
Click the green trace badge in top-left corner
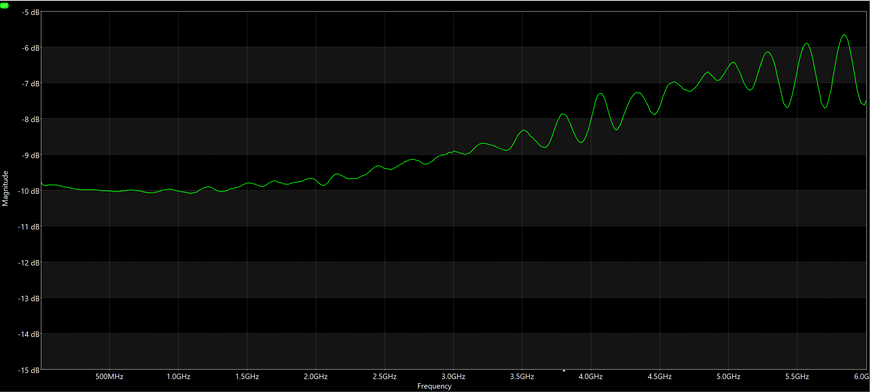tap(5, 4)
